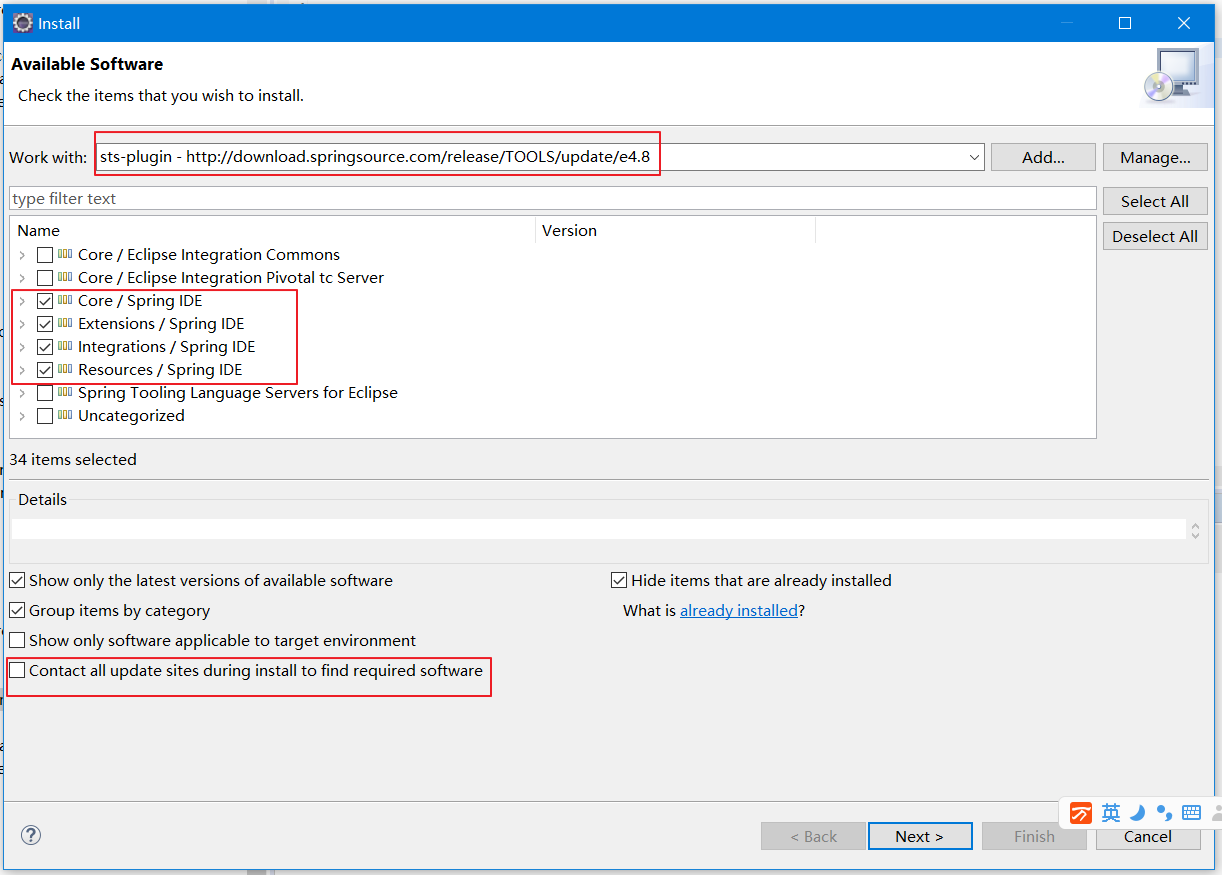Uncheck the Resources / Spring IDE checkbox
Image resolution: width=1222 pixels, height=875 pixels.
point(45,370)
